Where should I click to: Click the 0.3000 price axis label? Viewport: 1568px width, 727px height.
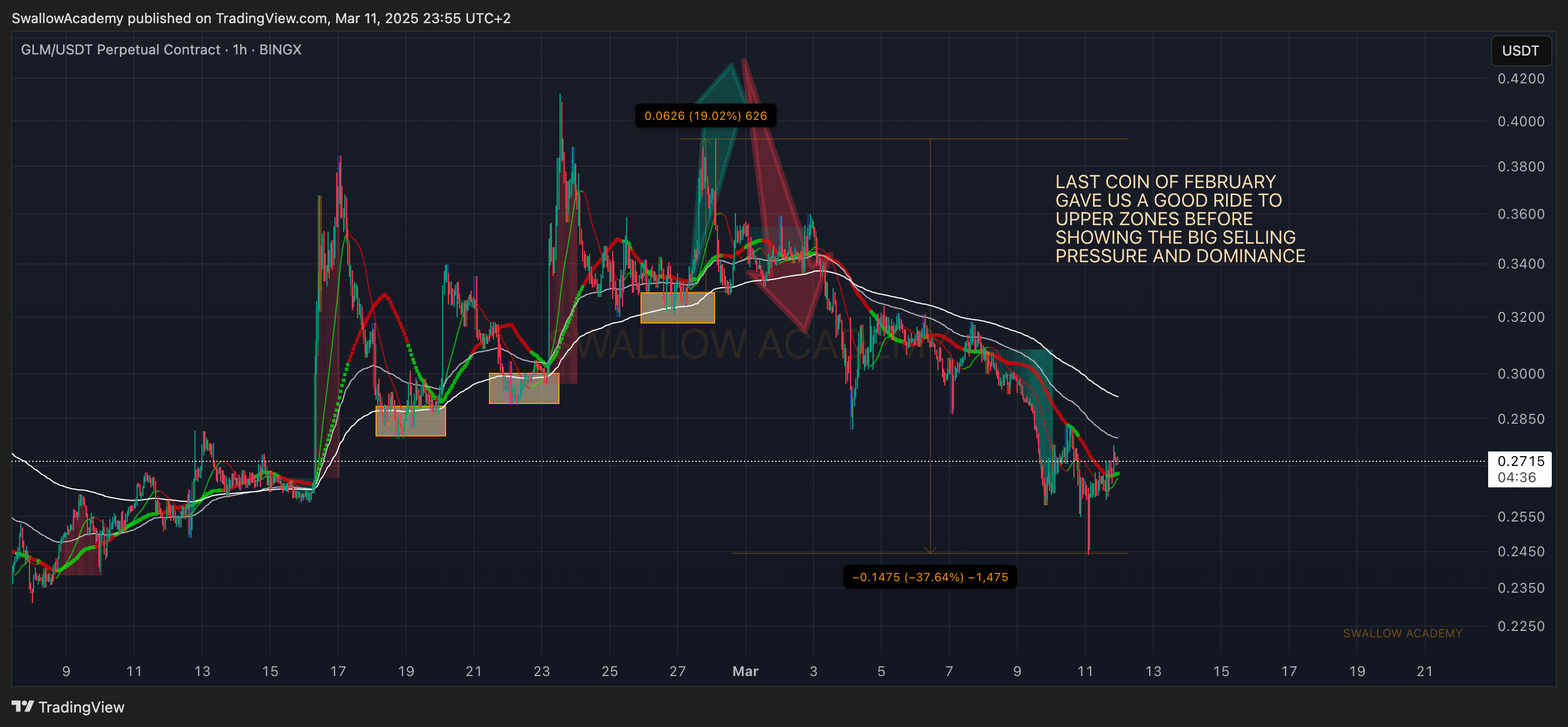point(1521,373)
